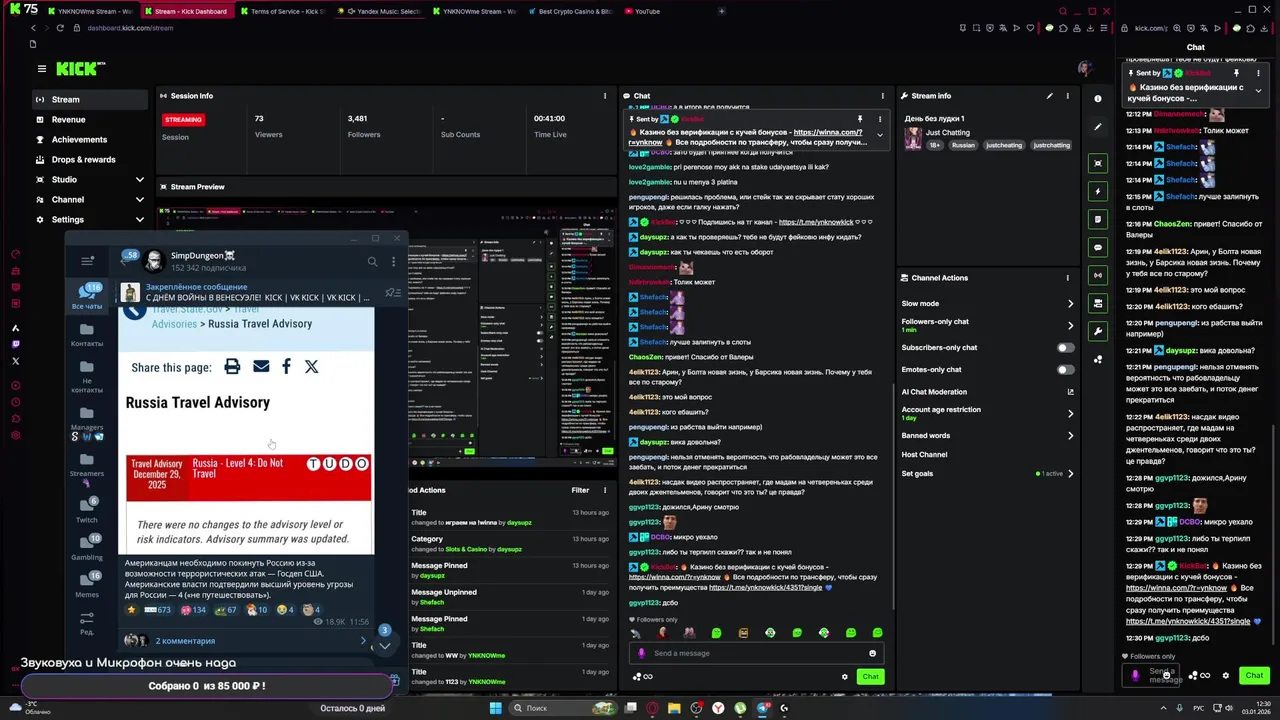Screen dimensions: 1280x720
Task: Expand Set goals options
Action: (x=1070, y=474)
